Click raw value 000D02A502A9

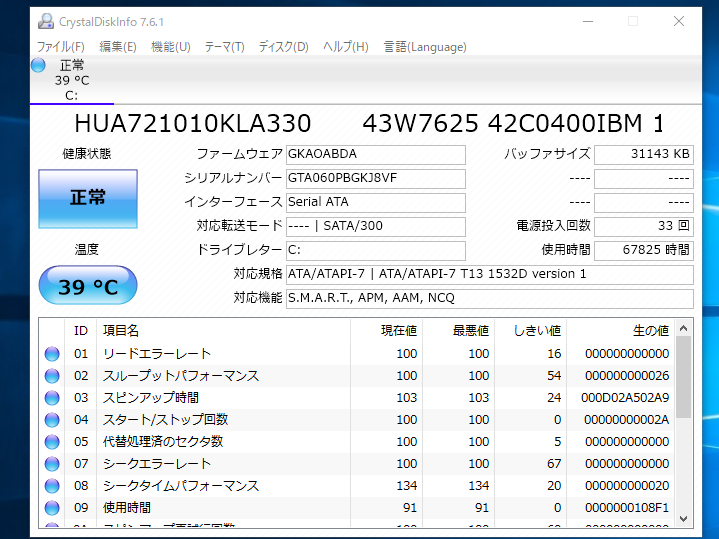point(625,398)
